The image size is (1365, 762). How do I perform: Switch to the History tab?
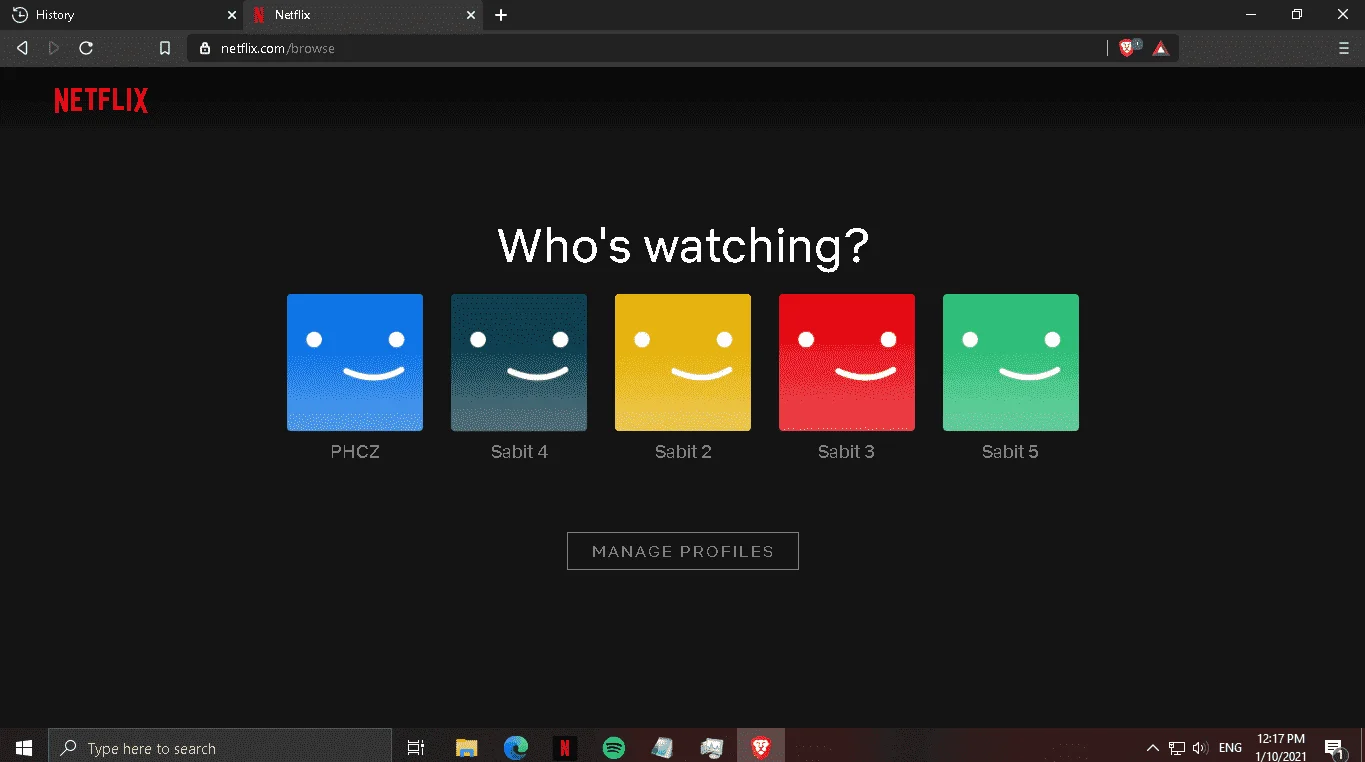[120, 15]
